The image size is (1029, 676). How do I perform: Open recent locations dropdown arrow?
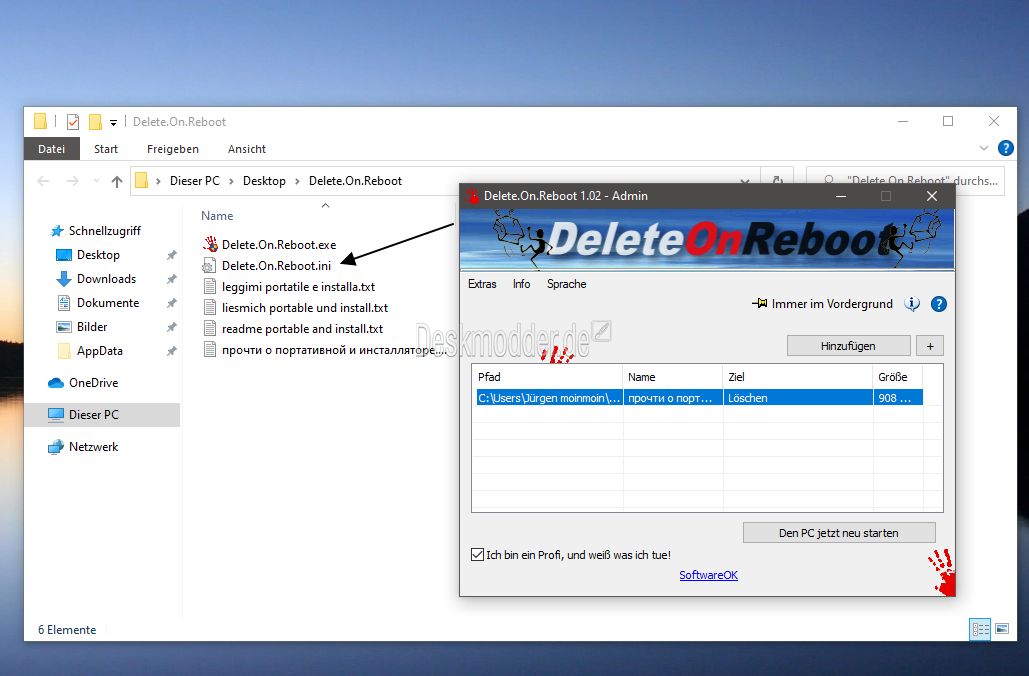pyautogui.click(x=96, y=181)
